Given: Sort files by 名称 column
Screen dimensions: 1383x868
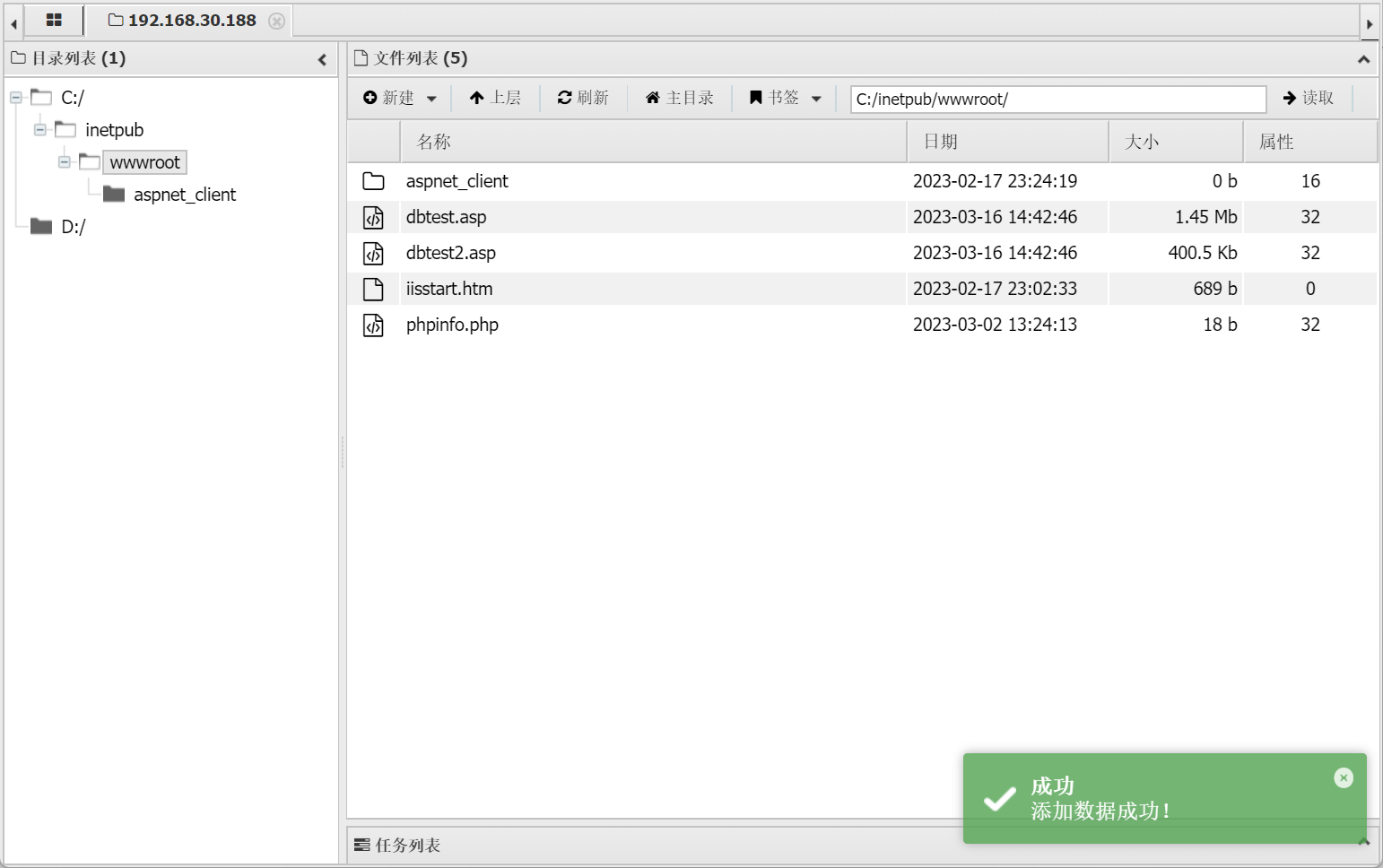Looking at the screenshot, I should coord(653,142).
